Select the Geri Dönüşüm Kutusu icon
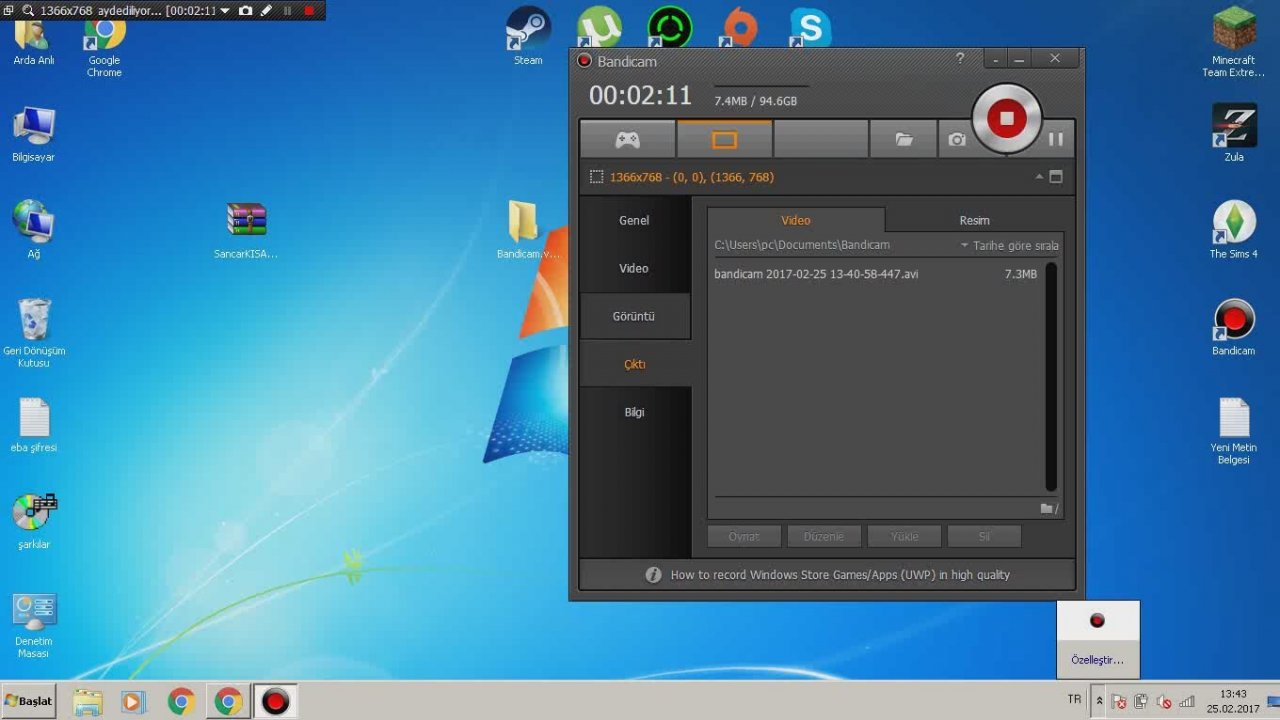This screenshot has width=1280, height=720. (x=34, y=333)
